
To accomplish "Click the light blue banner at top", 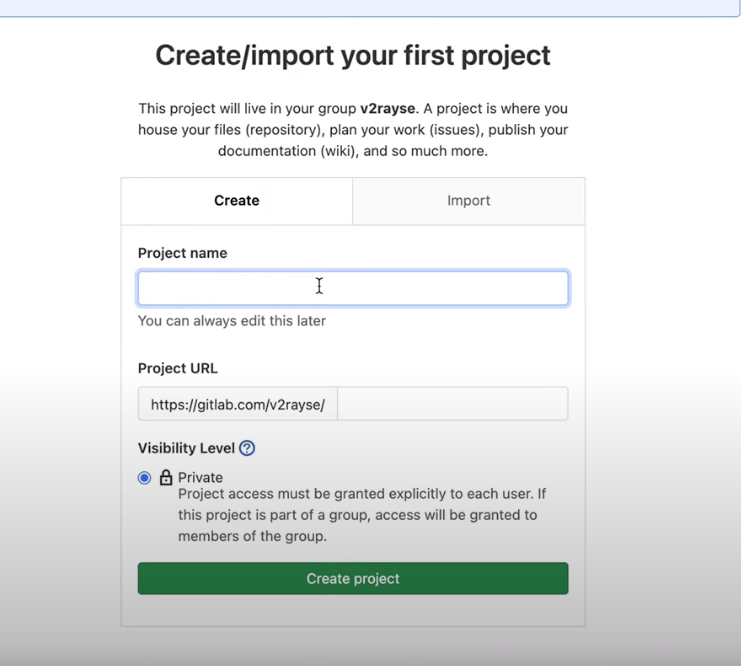I will click(370, 7).
